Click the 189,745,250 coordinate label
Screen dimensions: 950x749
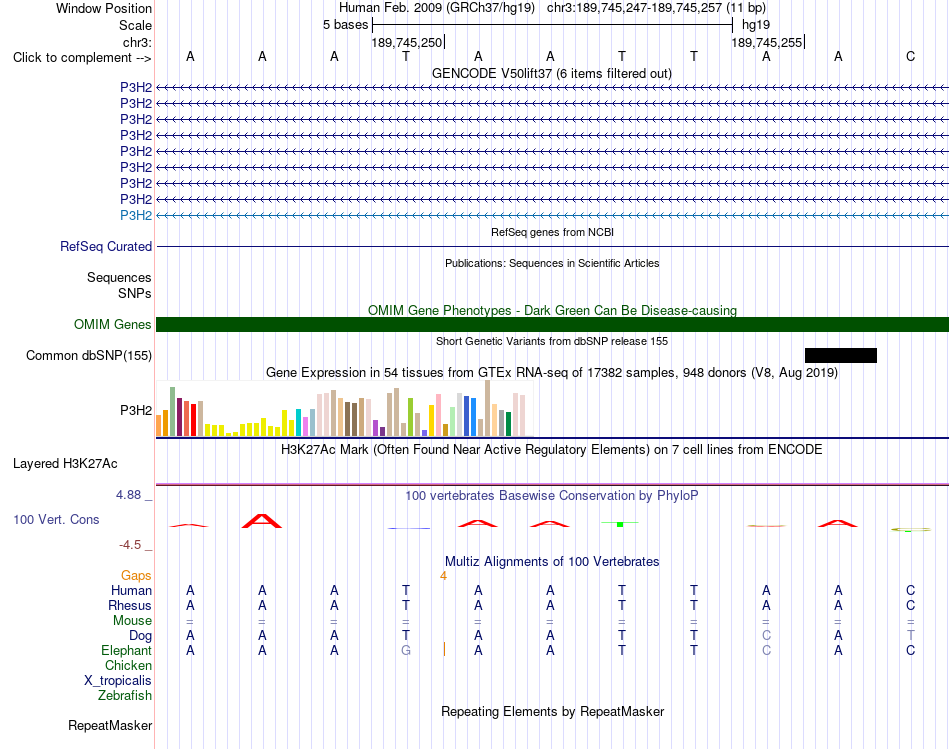coord(407,42)
